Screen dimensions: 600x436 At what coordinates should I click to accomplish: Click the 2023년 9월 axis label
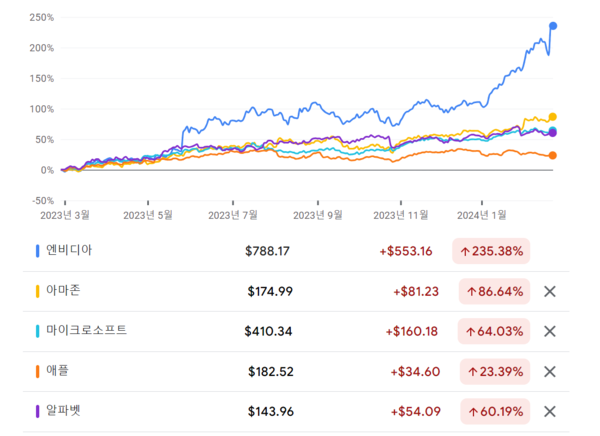tap(318, 216)
